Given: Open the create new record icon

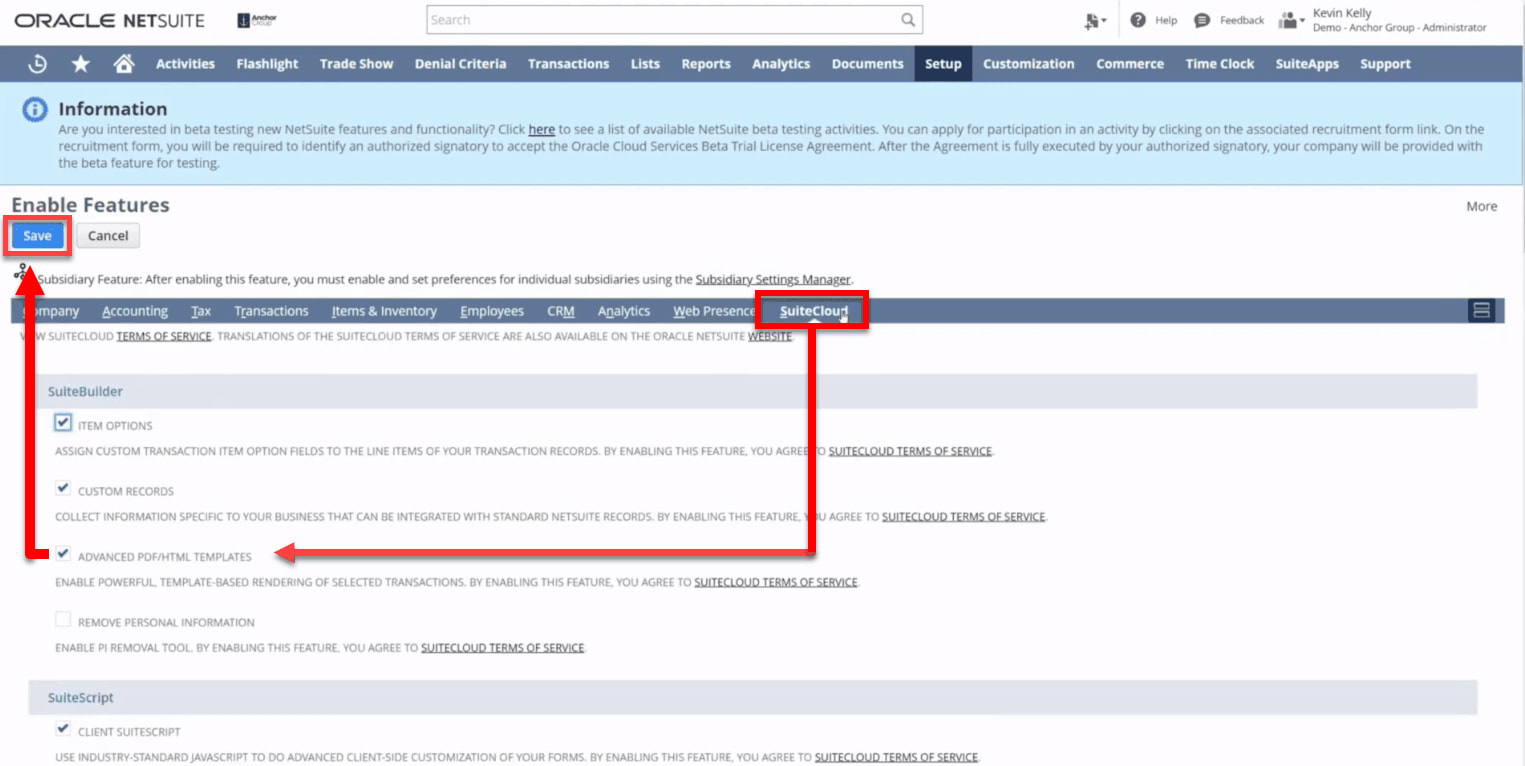Looking at the screenshot, I should (1095, 20).
